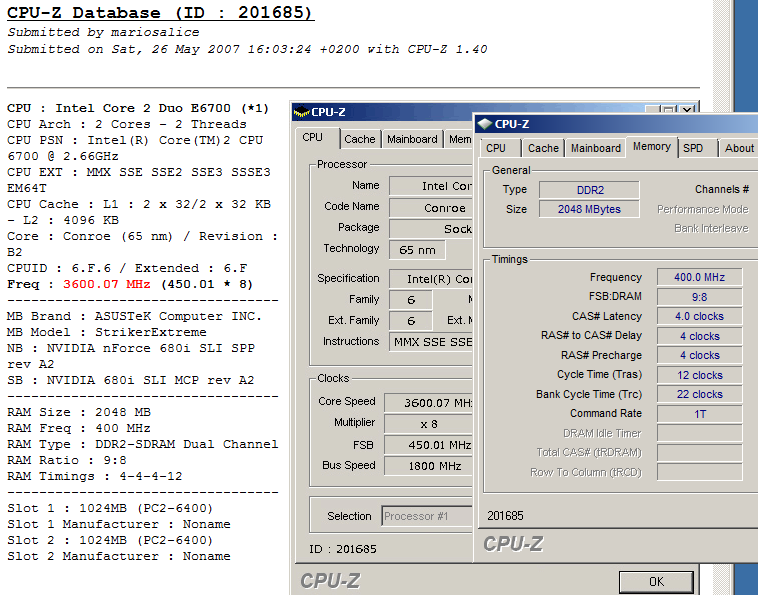
Task: Select the Memory tab in the front CPU-Z window
Action: point(652,146)
